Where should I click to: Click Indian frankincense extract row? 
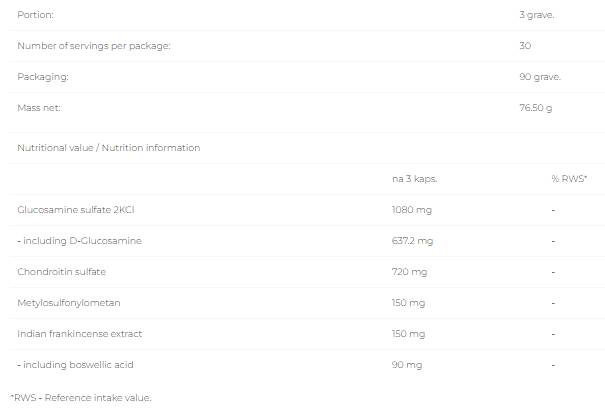[80, 333]
